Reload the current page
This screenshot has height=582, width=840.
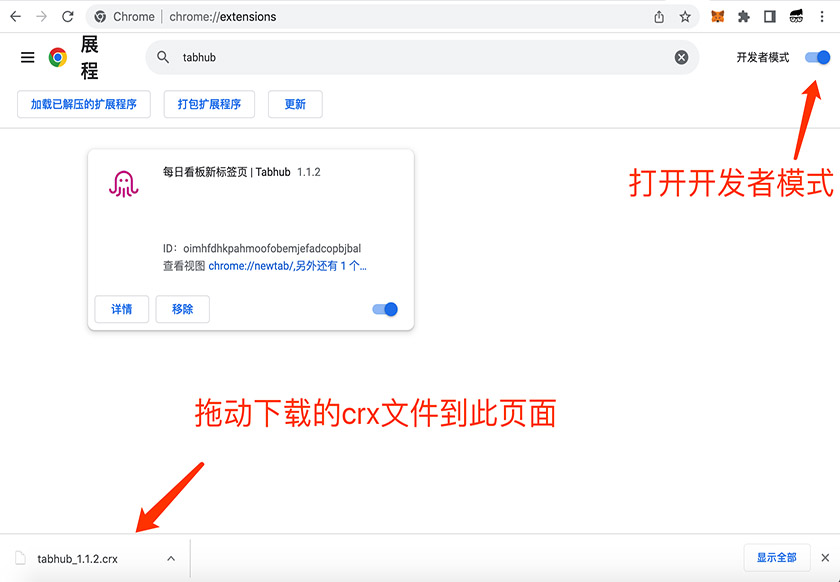[67, 17]
